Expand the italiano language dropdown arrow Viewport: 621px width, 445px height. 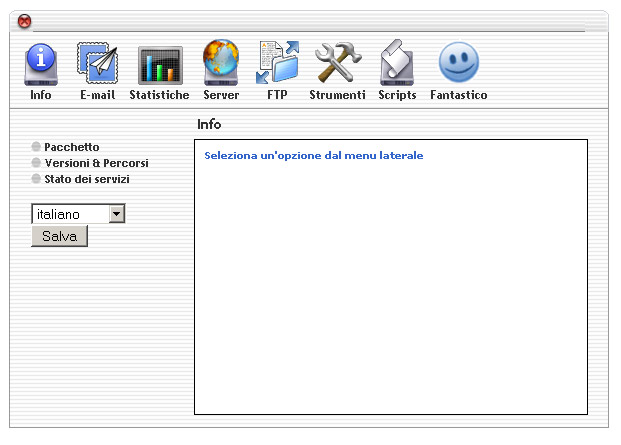pos(116,214)
